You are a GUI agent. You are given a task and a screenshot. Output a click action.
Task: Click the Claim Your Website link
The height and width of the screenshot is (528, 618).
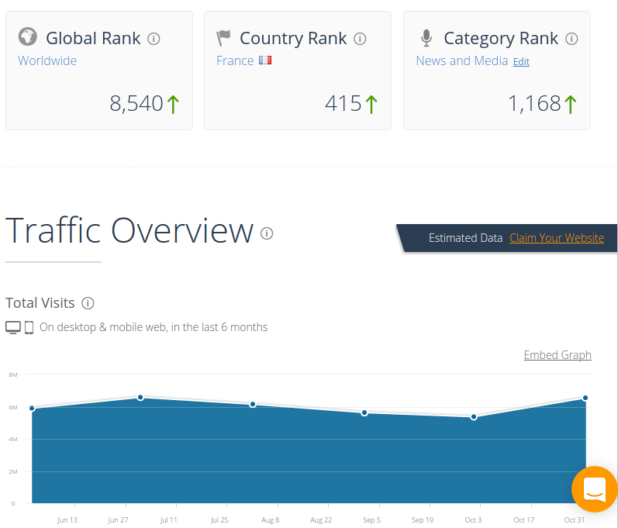click(556, 238)
